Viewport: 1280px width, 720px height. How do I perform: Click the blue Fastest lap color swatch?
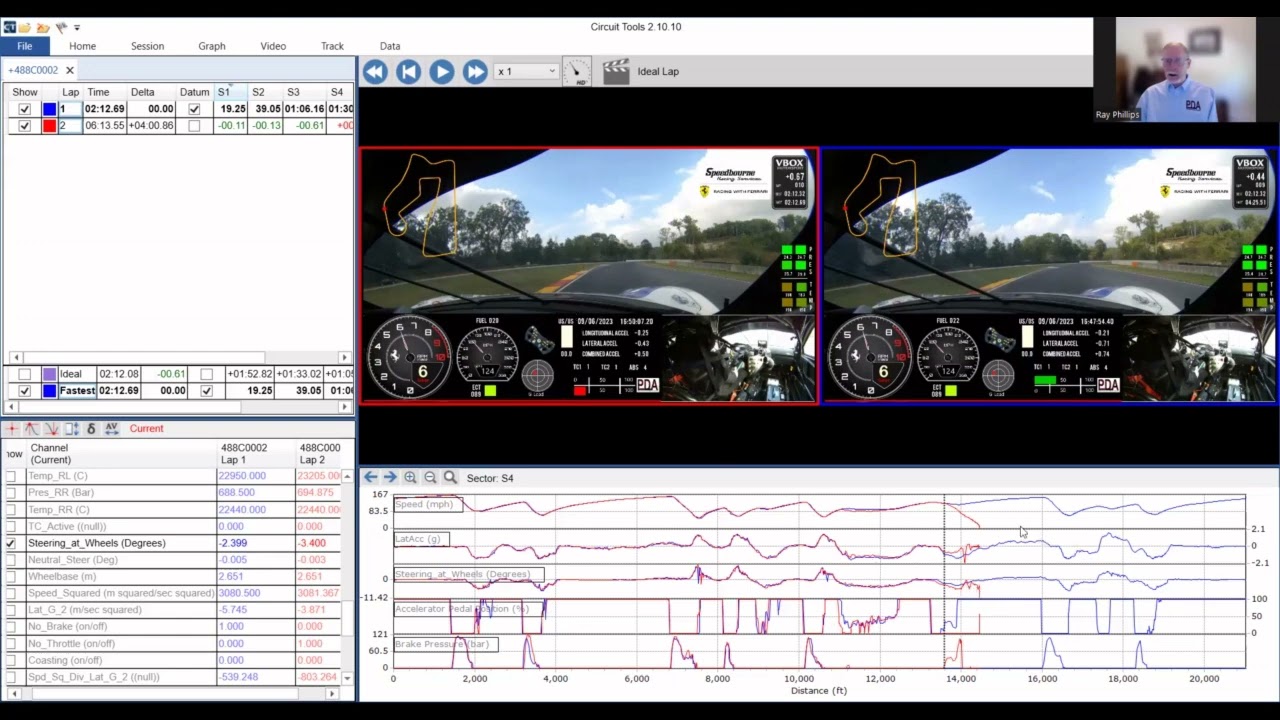tap(49, 391)
